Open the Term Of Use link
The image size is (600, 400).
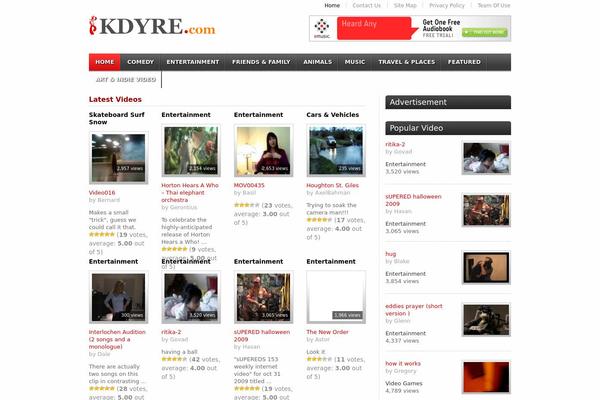point(494,5)
